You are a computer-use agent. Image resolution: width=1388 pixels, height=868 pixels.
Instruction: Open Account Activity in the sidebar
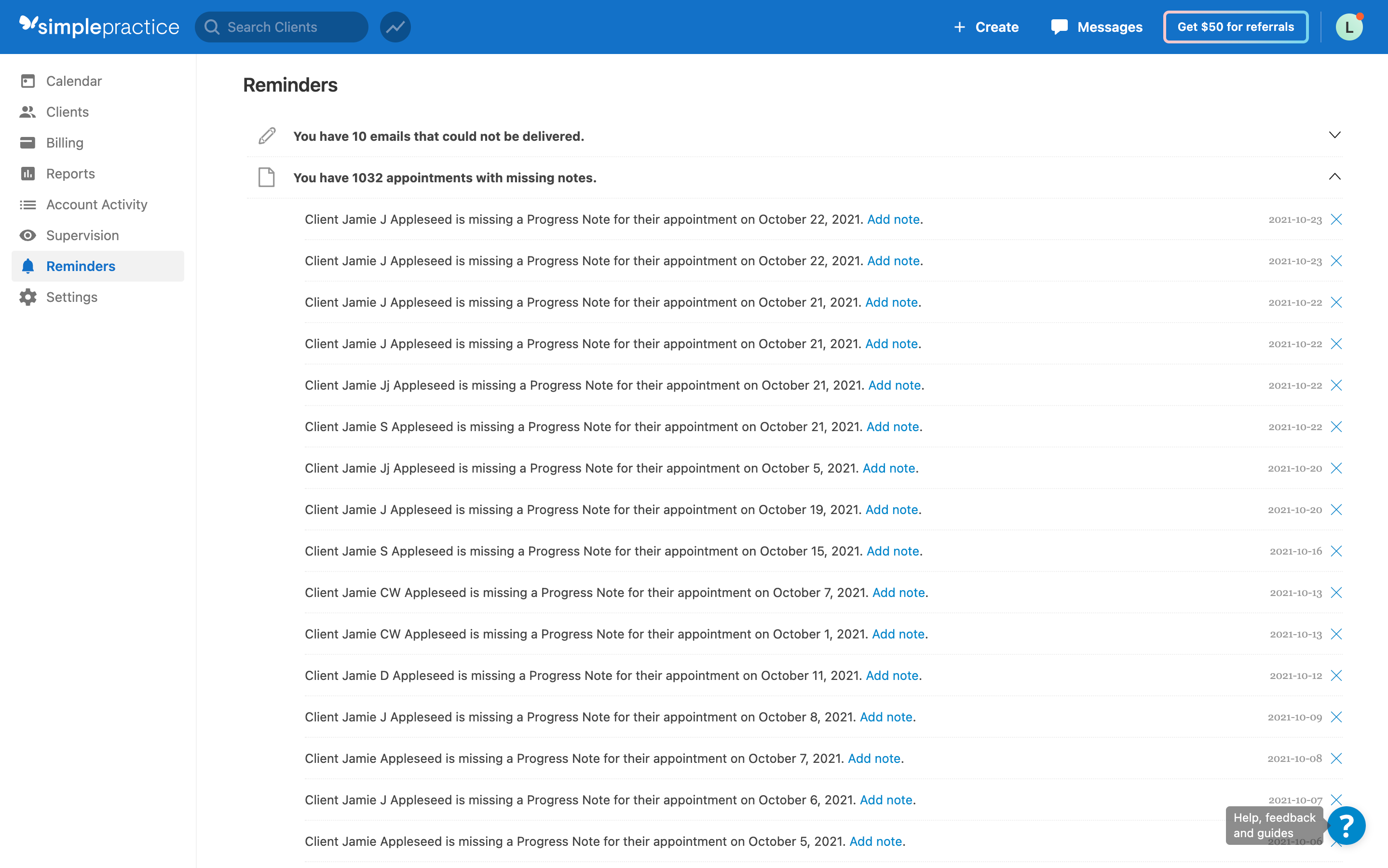click(96, 204)
